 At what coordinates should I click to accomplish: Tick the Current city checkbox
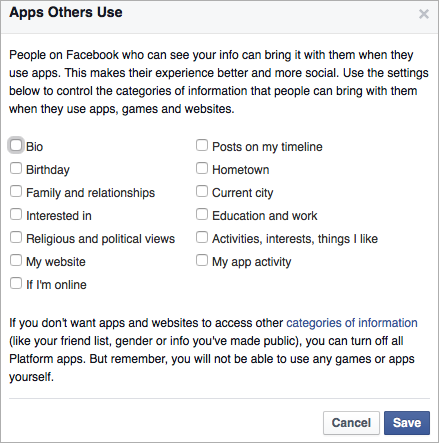pyautogui.click(x=202, y=191)
